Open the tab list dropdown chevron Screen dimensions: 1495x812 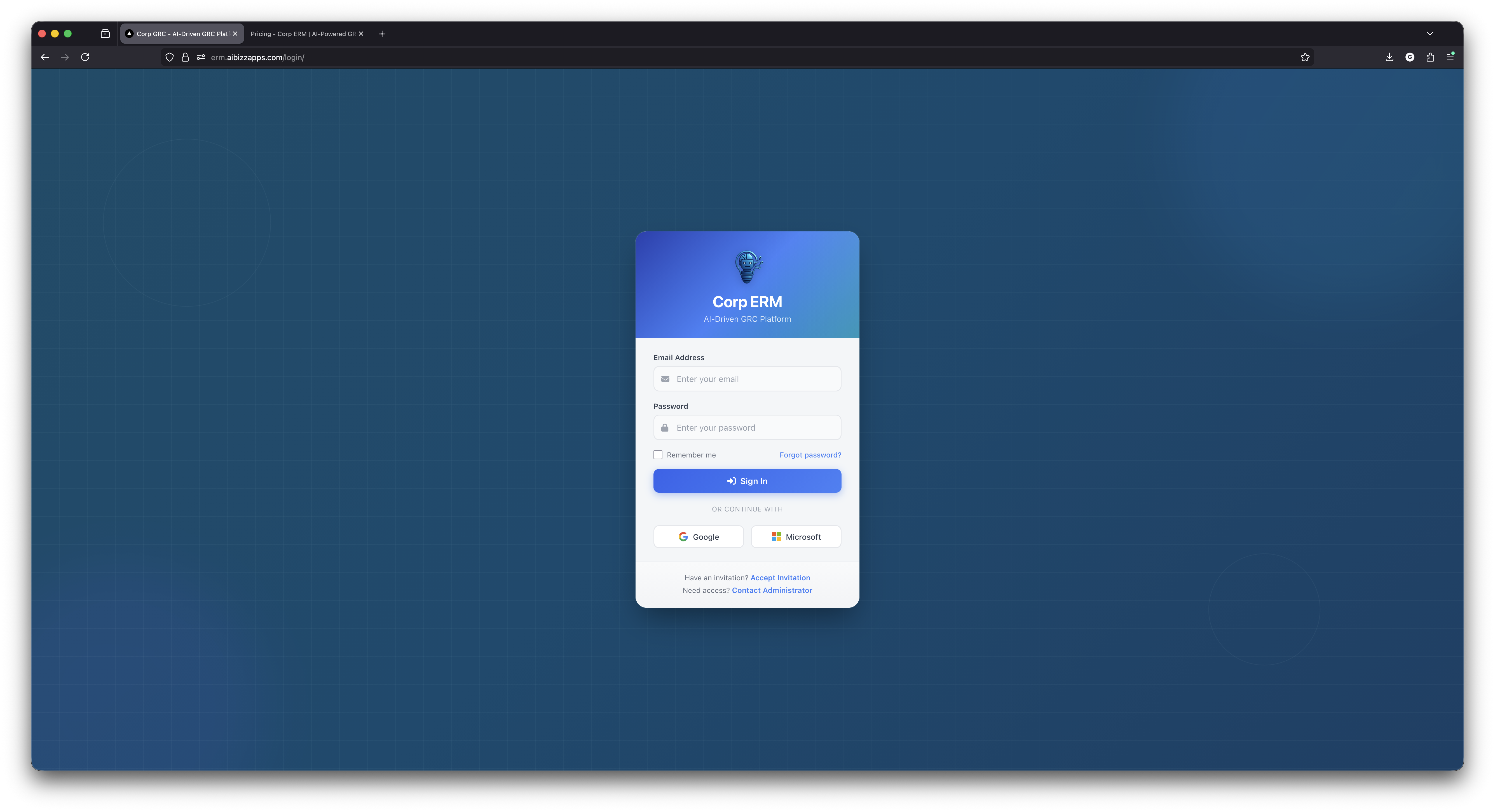tap(1430, 33)
